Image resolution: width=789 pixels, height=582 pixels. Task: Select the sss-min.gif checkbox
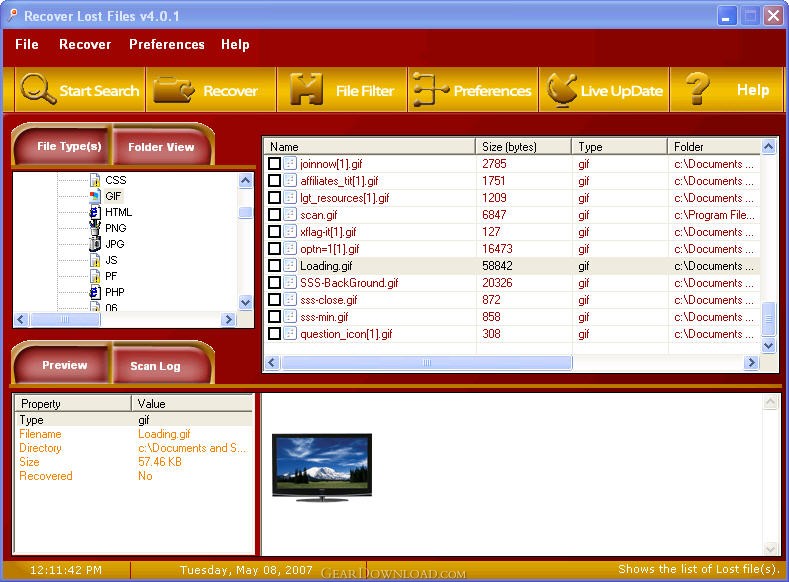pos(274,317)
